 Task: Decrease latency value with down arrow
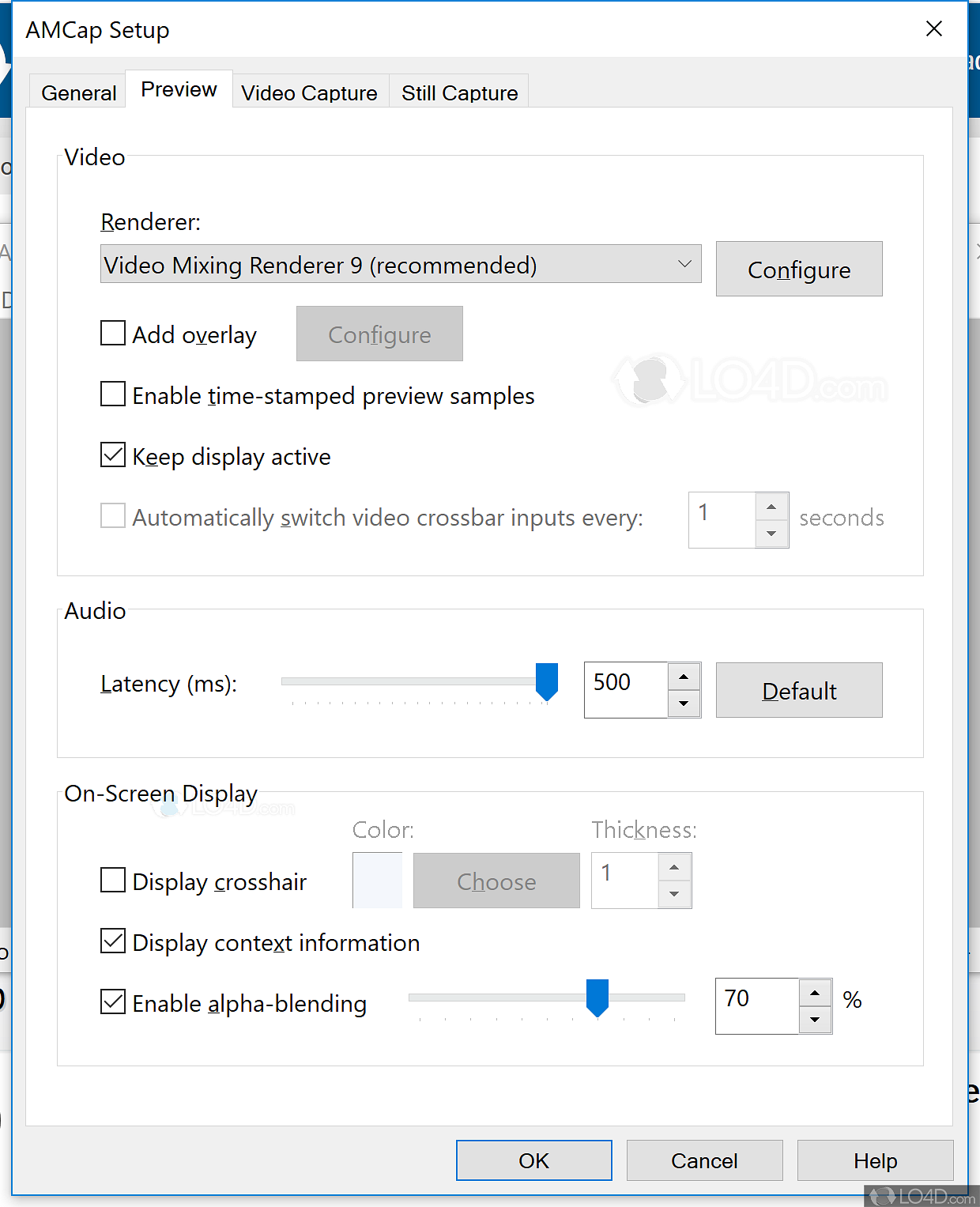(x=684, y=703)
